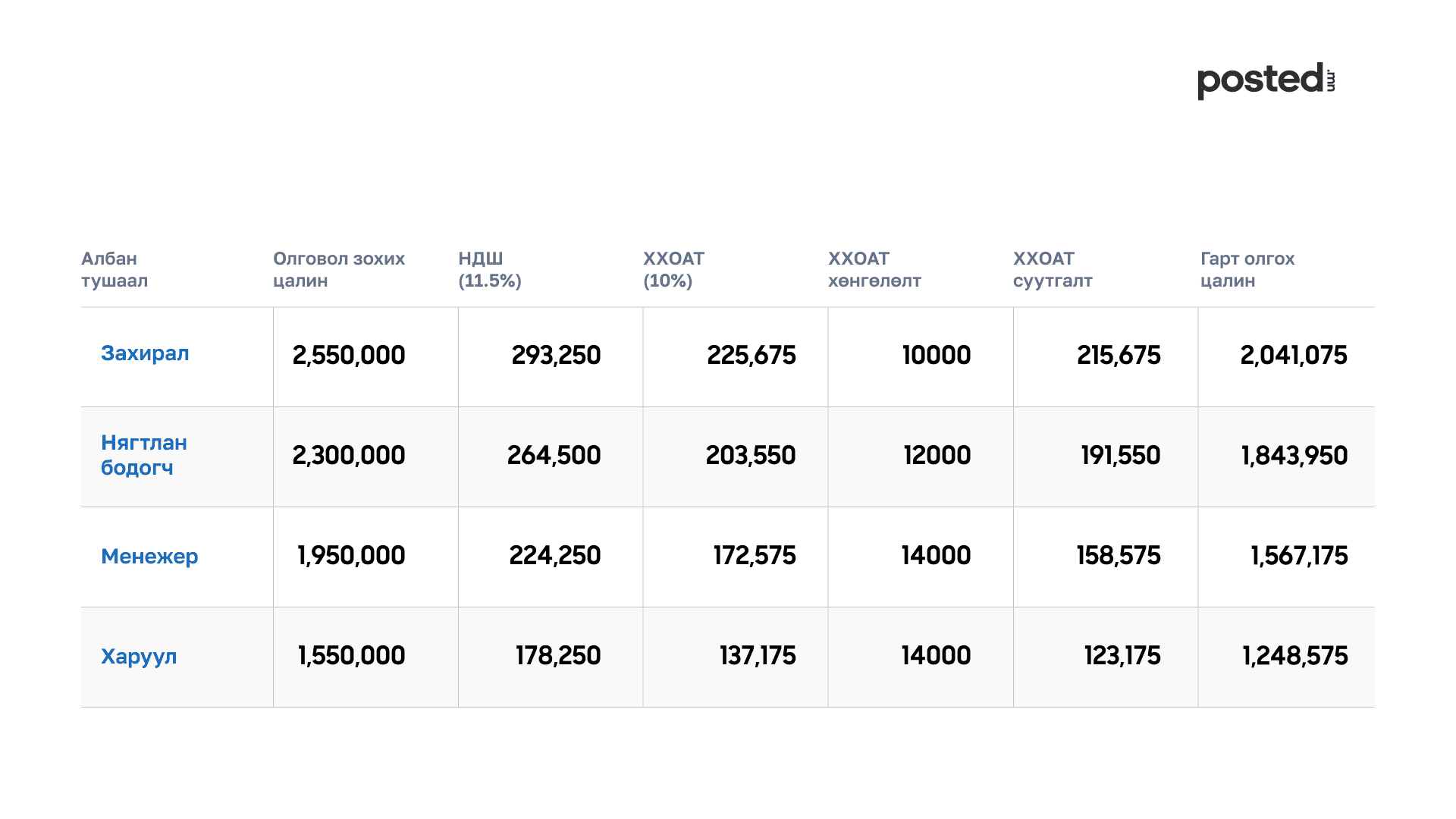Viewport: 1456px width, 819px height.
Task: Select the 12000 discount cell
Action: (937, 455)
